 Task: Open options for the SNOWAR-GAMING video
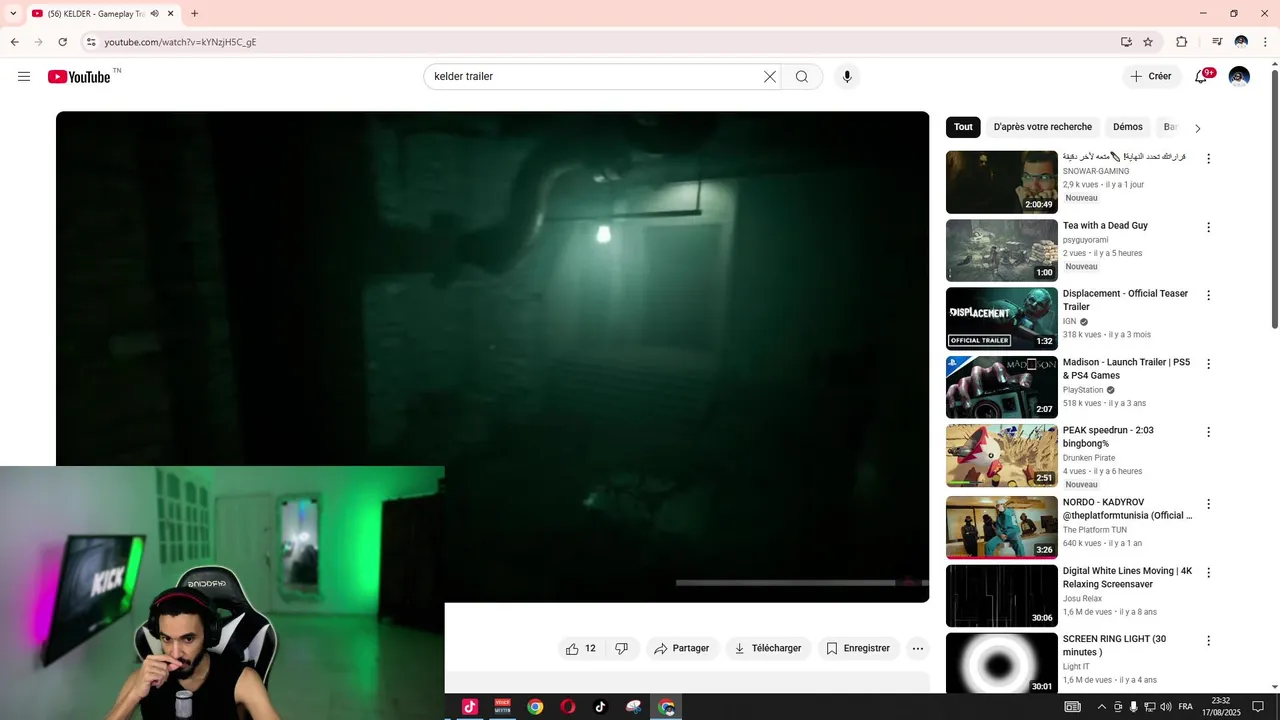click(x=1208, y=159)
